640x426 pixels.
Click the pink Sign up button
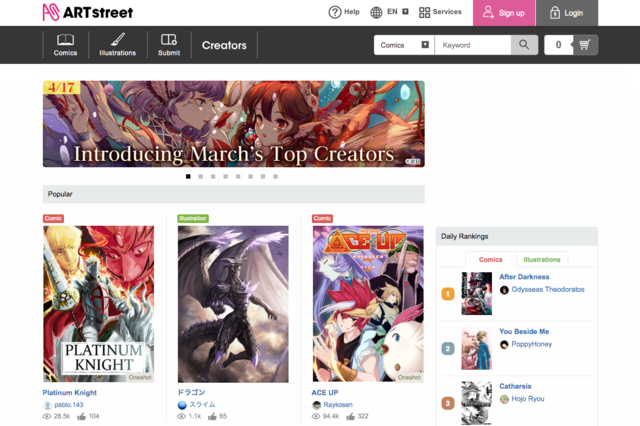click(504, 13)
